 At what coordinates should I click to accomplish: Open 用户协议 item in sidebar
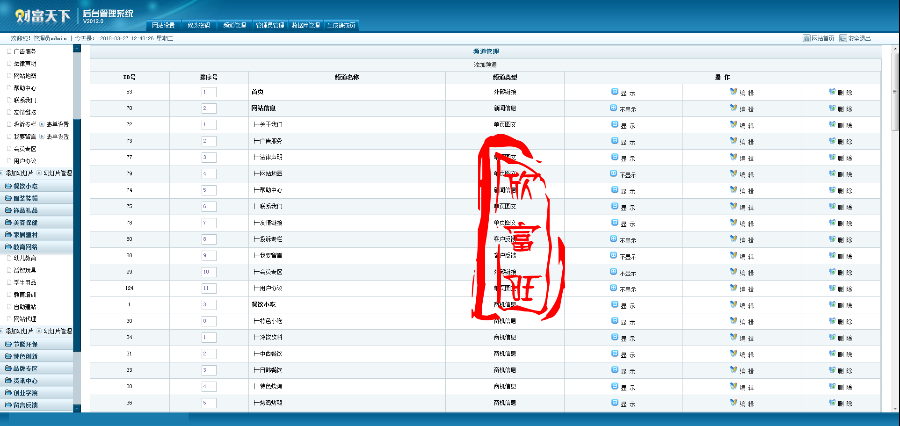pyautogui.click(x=25, y=161)
